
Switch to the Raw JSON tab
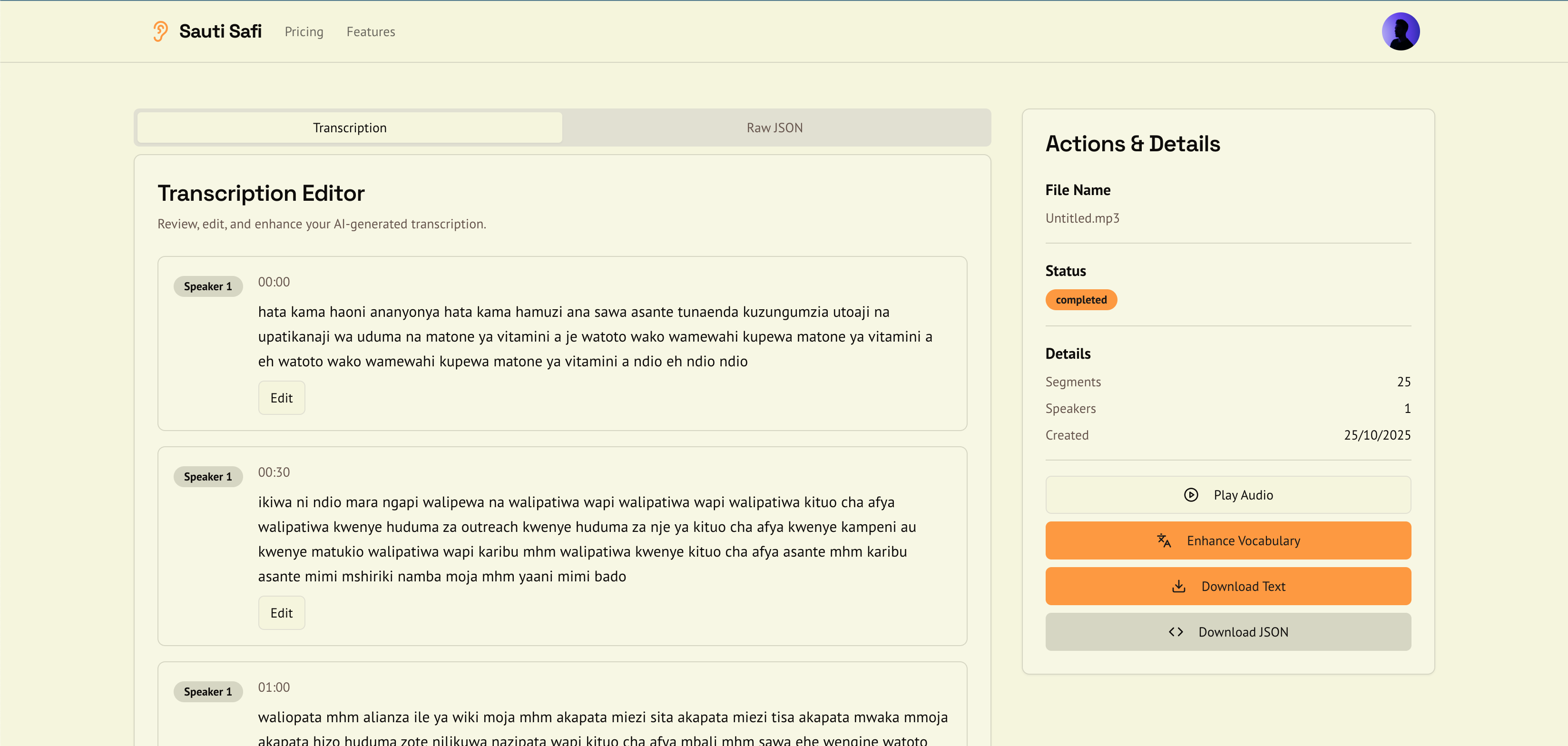click(x=774, y=128)
